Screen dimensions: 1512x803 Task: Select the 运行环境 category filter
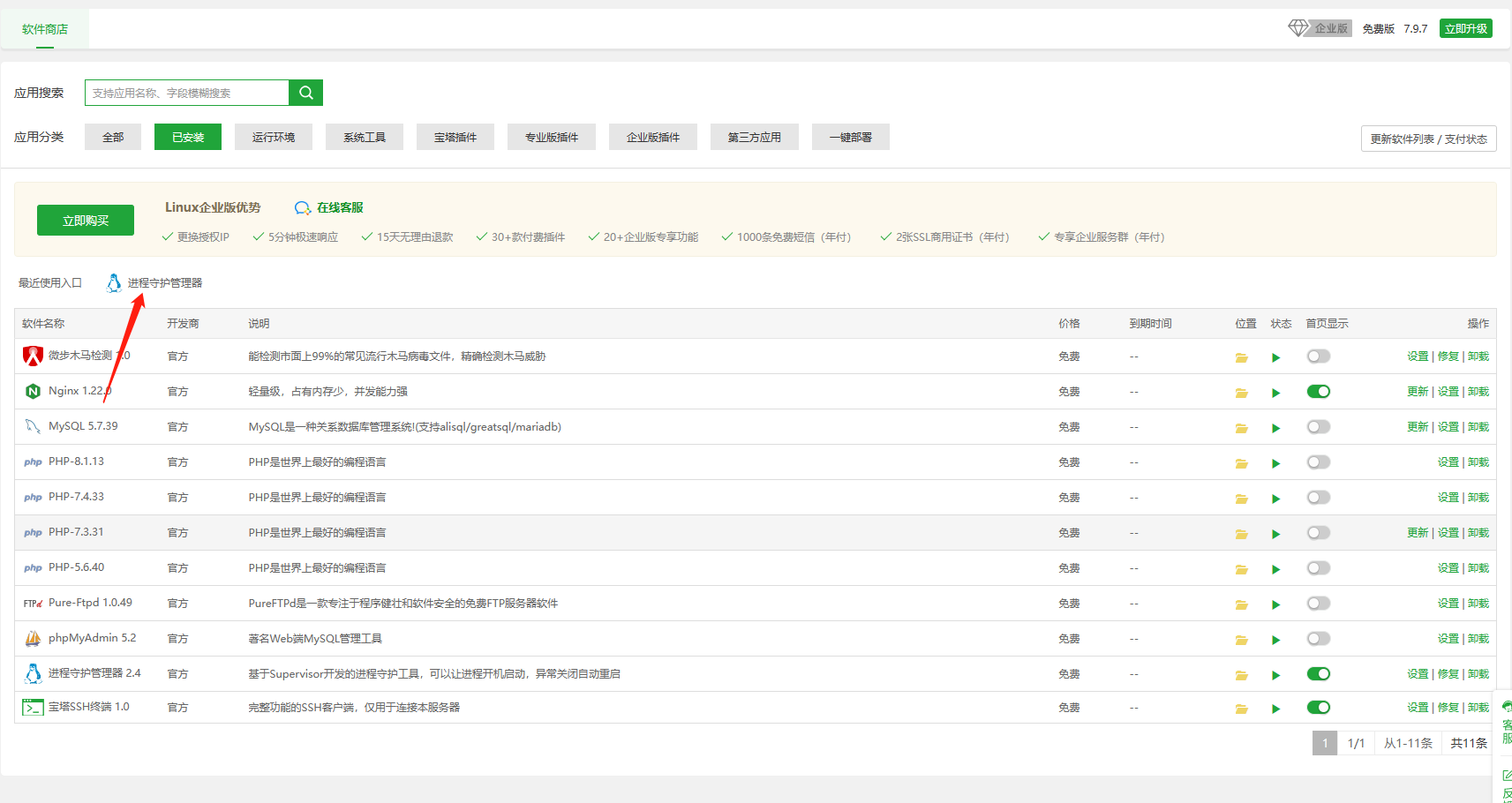tap(274, 137)
